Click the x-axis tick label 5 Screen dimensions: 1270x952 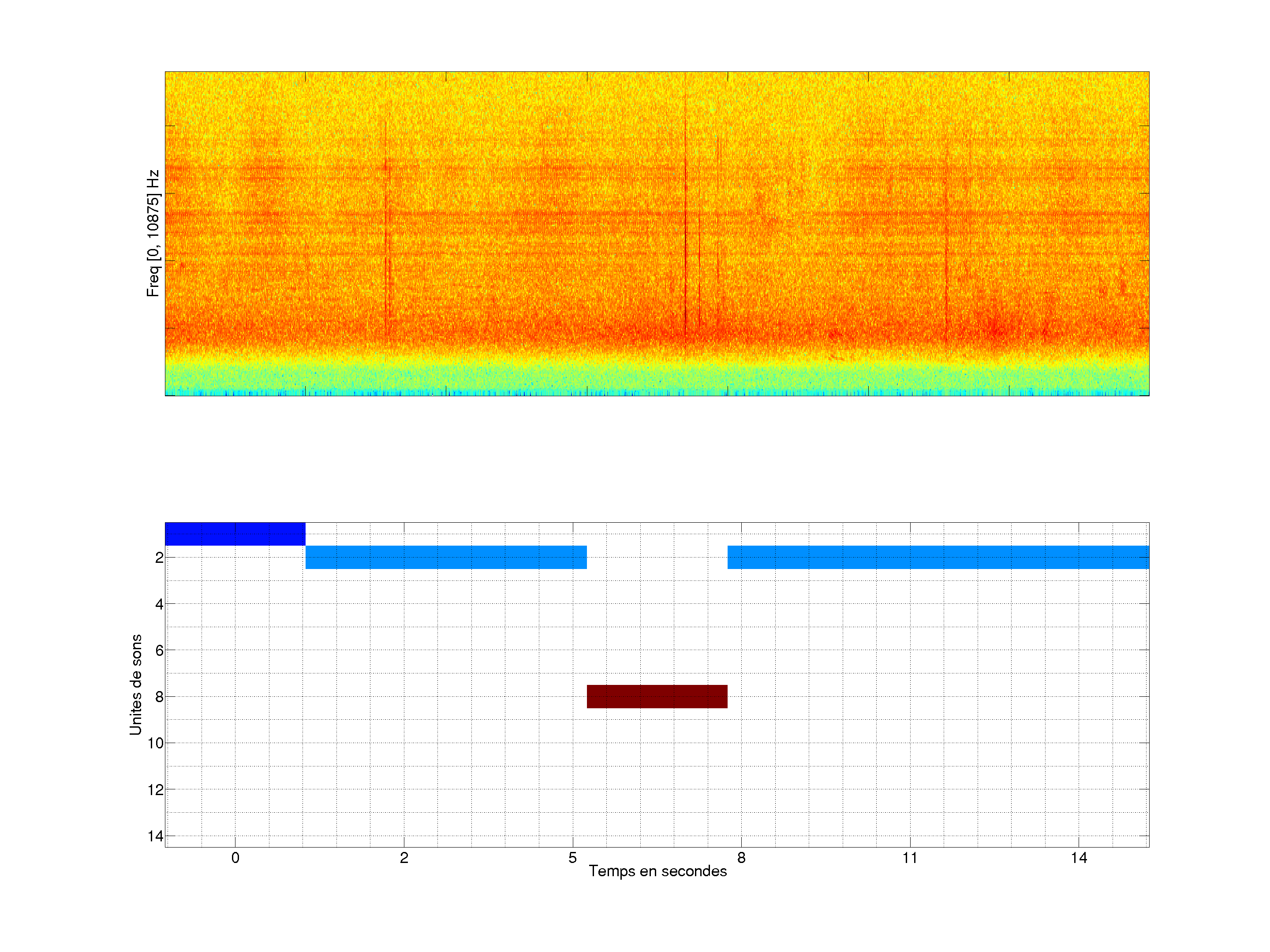click(572, 858)
